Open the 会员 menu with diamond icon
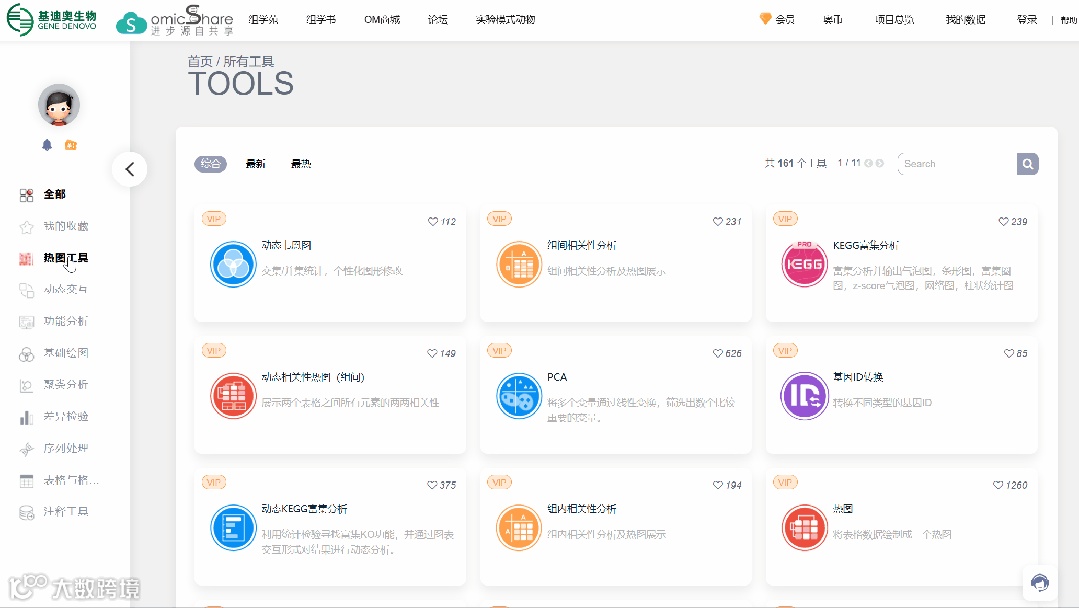The width and height of the screenshot is (1079, 608). (777, 19)
